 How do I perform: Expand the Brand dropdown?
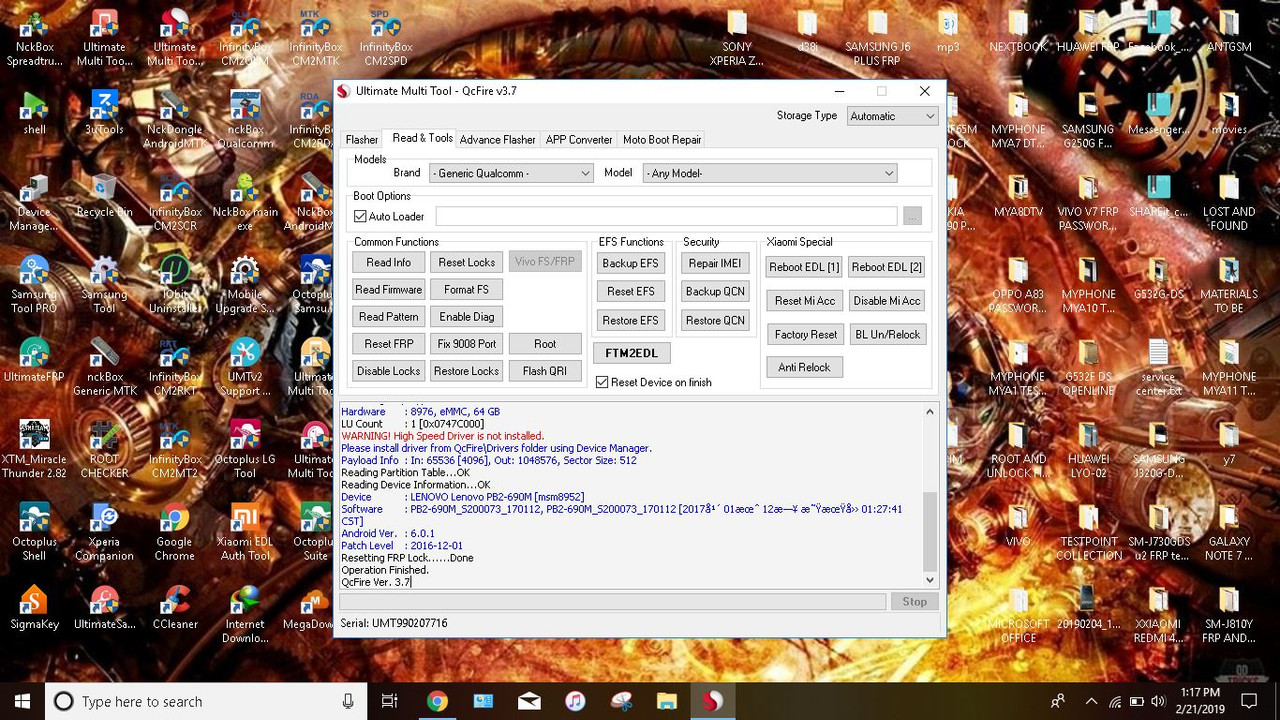click(x=511, y=173)
